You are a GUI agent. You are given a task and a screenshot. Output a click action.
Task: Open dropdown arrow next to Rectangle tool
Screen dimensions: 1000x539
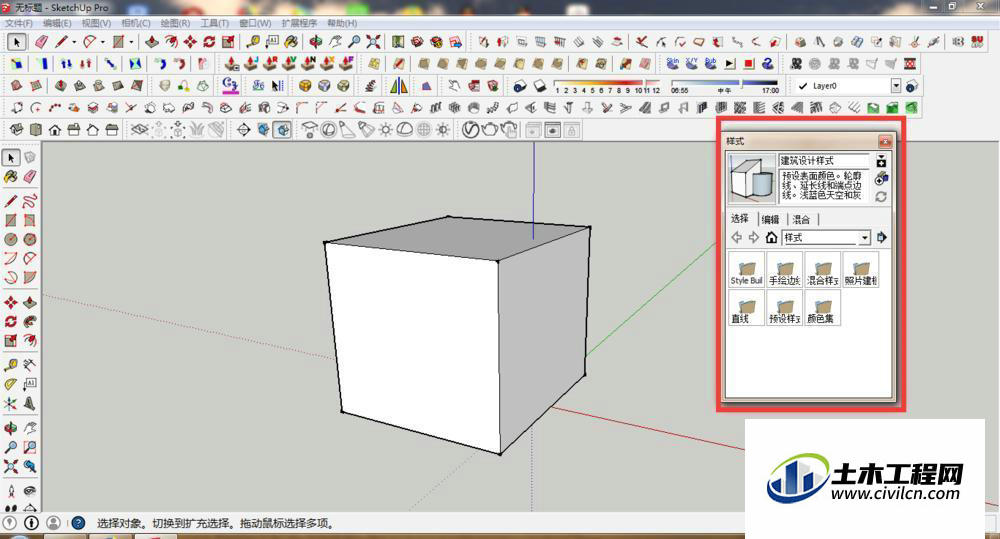(x=131, y=42)
